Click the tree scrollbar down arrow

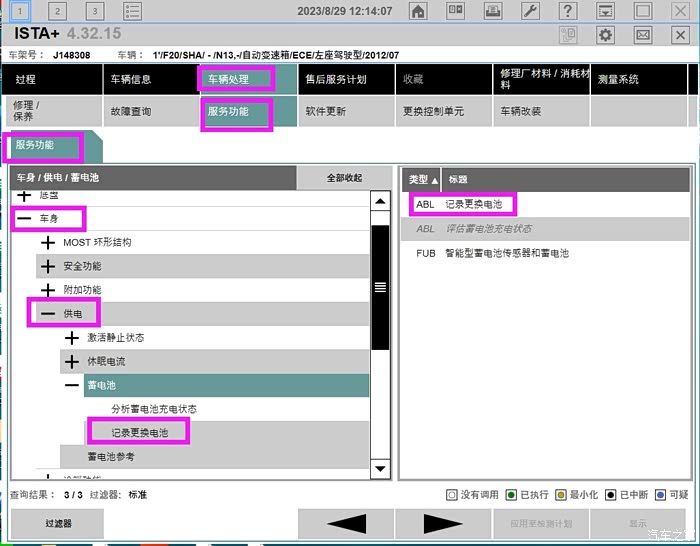(x=380, y=469)
